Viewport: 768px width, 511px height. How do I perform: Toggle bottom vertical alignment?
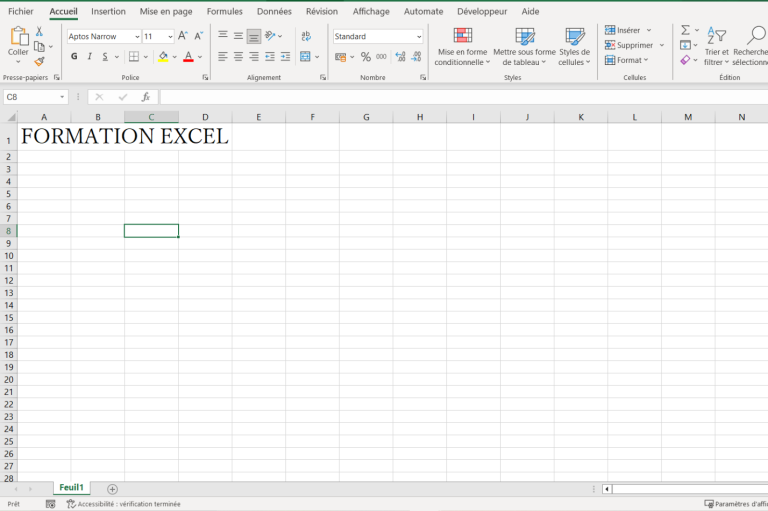coord(254,36)
